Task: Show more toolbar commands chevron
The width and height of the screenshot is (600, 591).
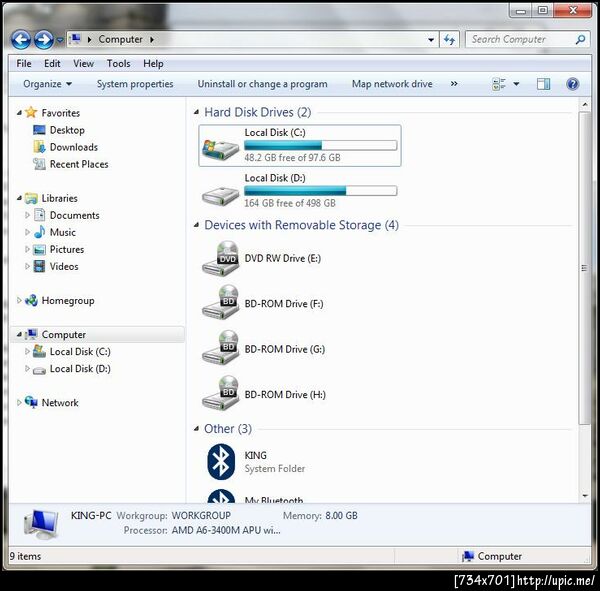Action: 454,84
